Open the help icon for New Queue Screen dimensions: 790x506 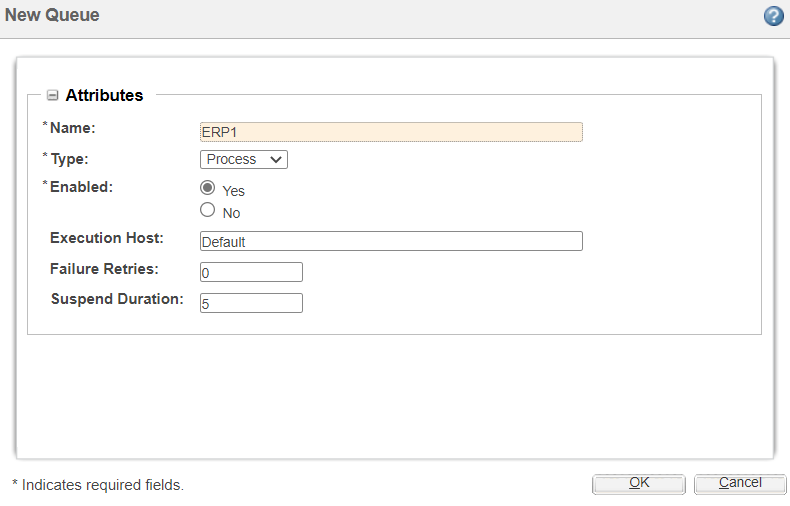point(773,16)
